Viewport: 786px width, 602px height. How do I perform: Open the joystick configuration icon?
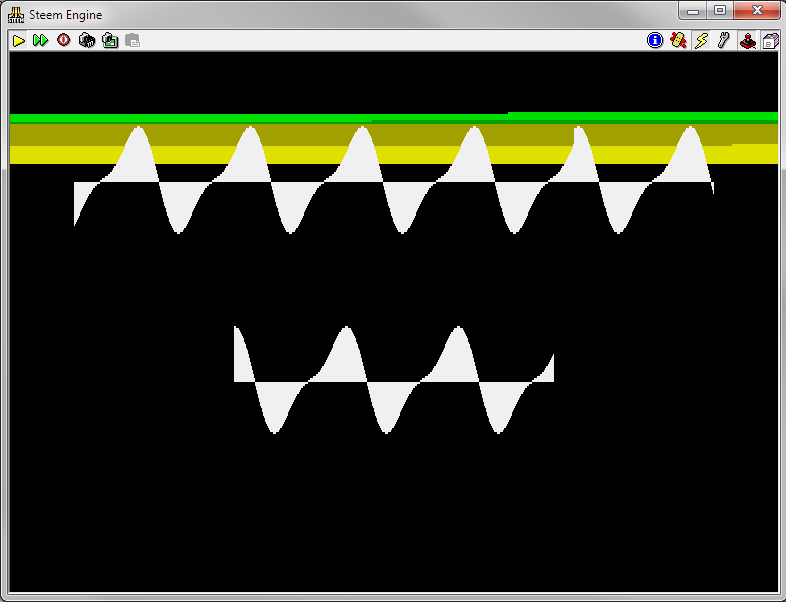pos(747,40)
